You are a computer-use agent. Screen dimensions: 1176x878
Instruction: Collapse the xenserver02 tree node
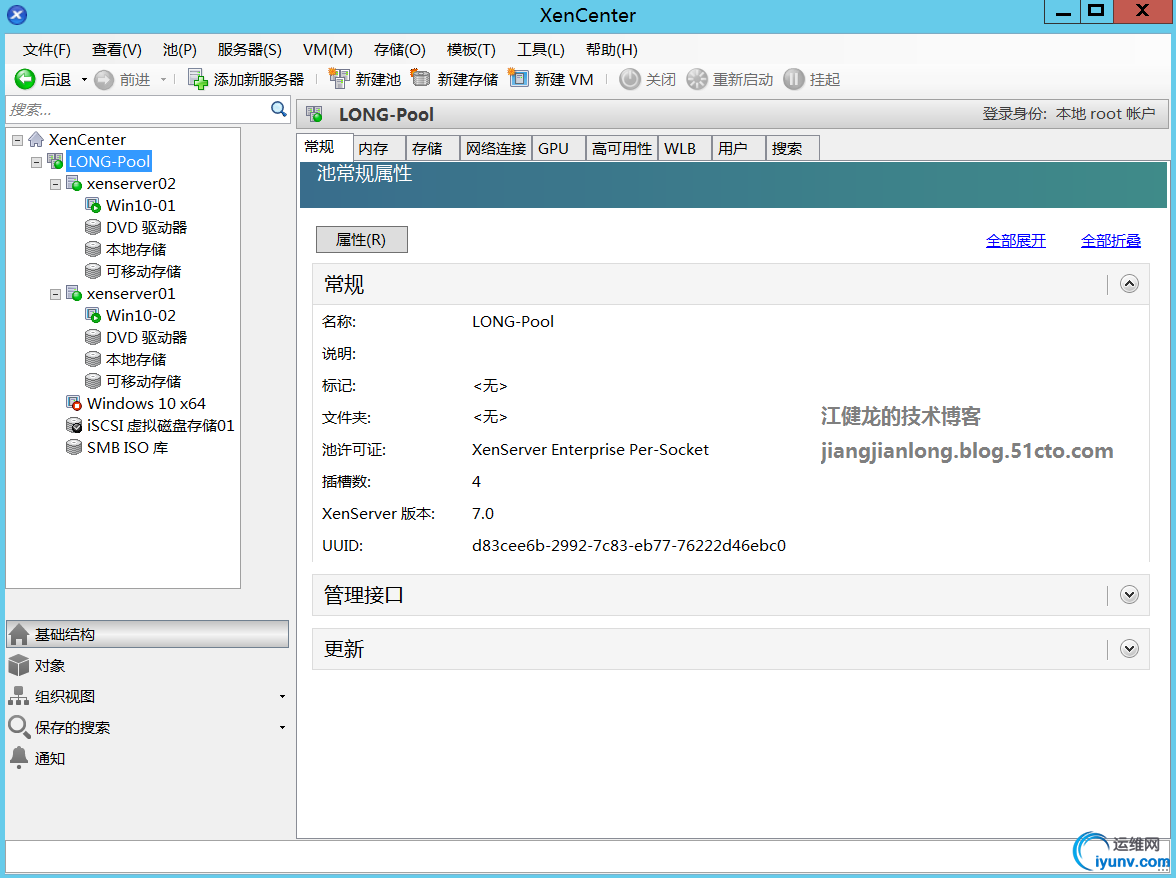(55, 184)
